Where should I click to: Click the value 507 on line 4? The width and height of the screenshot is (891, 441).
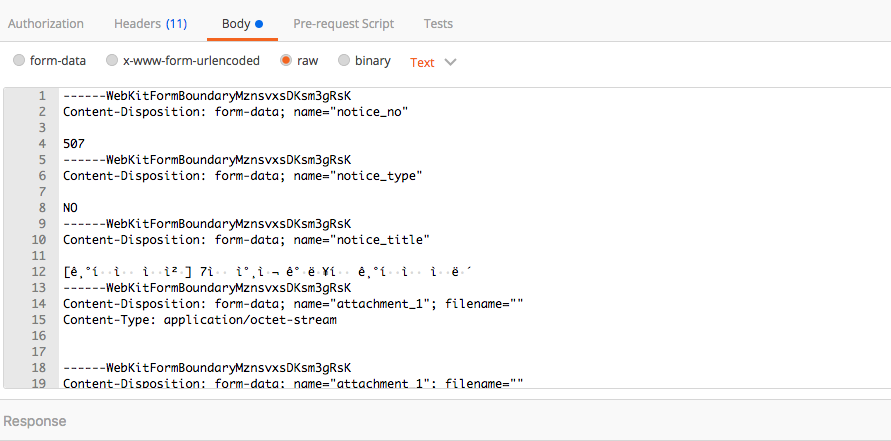pyautogui.click(x=74, y=144)
